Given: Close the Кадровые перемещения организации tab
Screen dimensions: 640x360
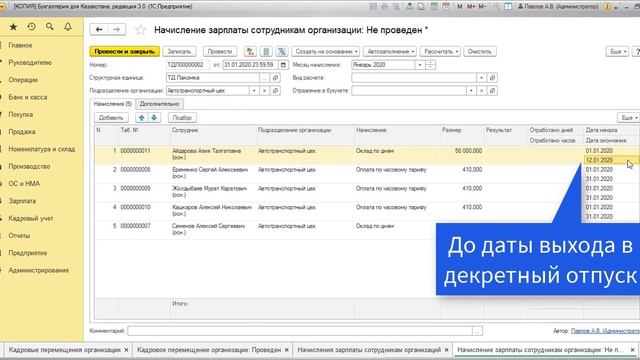Looking at the screenshot, I should pyautogui.click(x=126, y=350).
